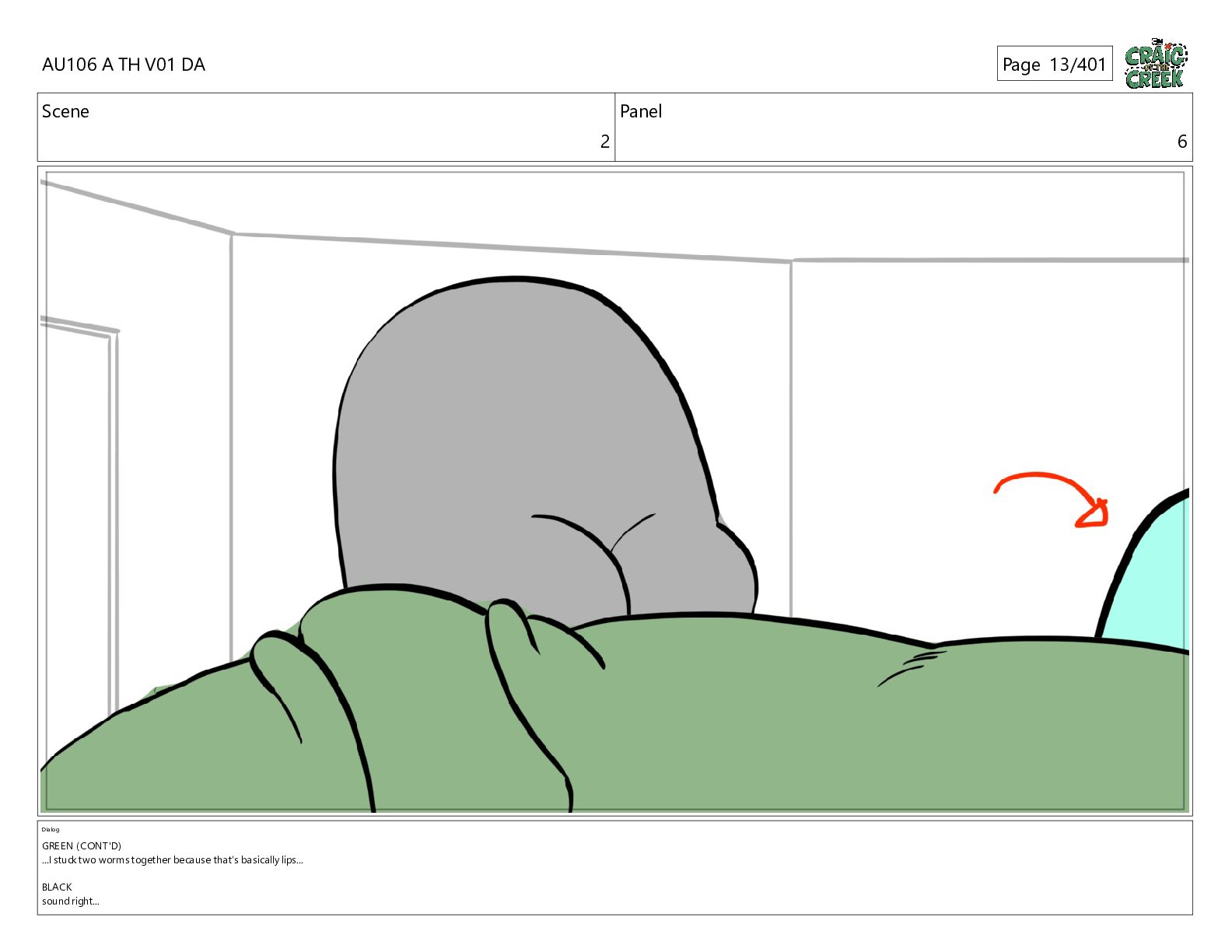Click the scene number '2'
Image resolution: width=1232 pixels, height=952 pixels.
click(x=604, y=142)
